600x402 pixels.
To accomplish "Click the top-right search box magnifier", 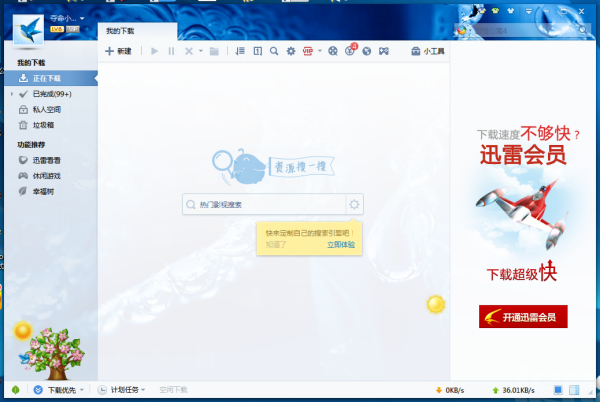I will 582,30.
